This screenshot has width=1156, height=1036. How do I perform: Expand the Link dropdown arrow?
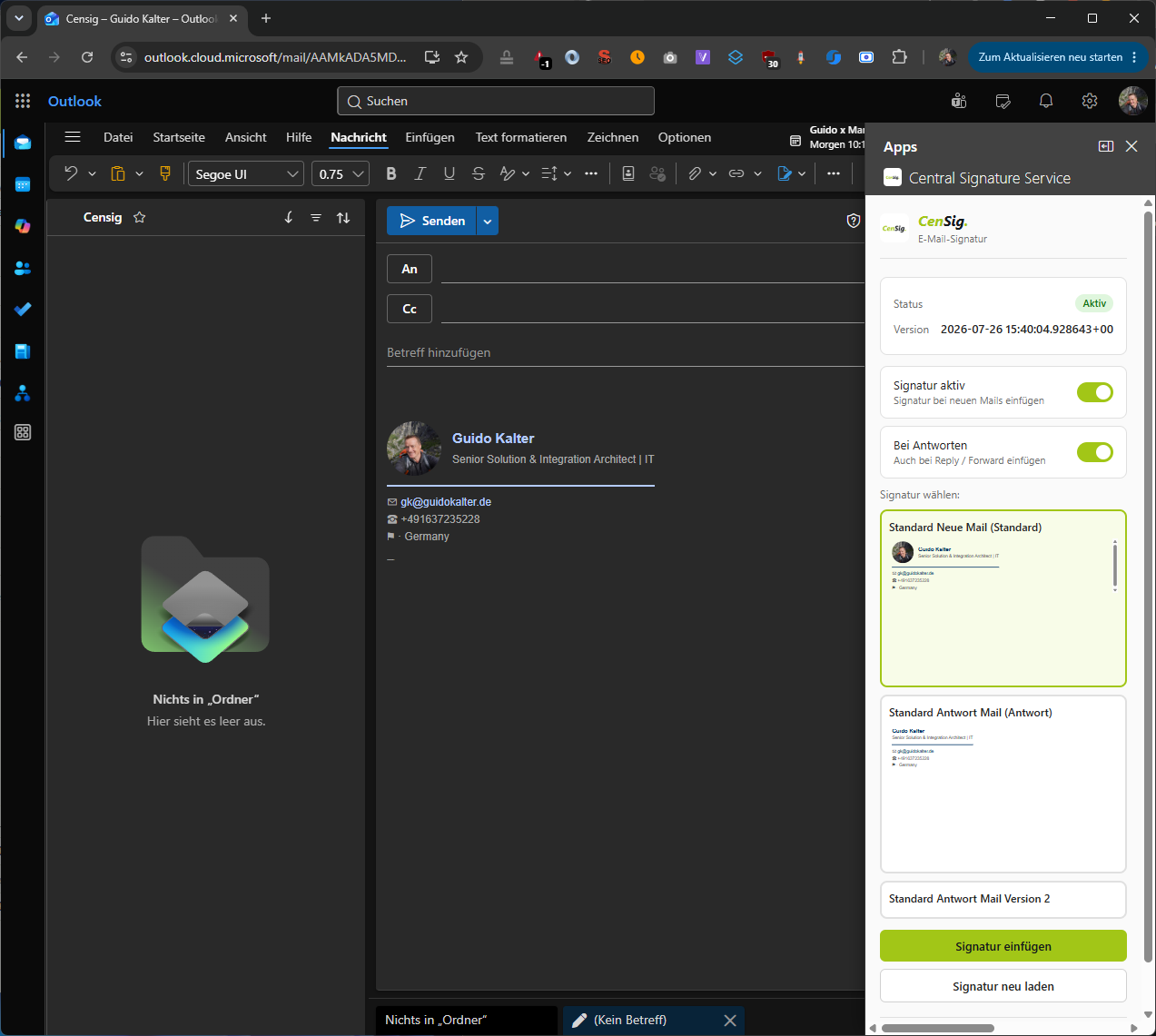point(757,173)
